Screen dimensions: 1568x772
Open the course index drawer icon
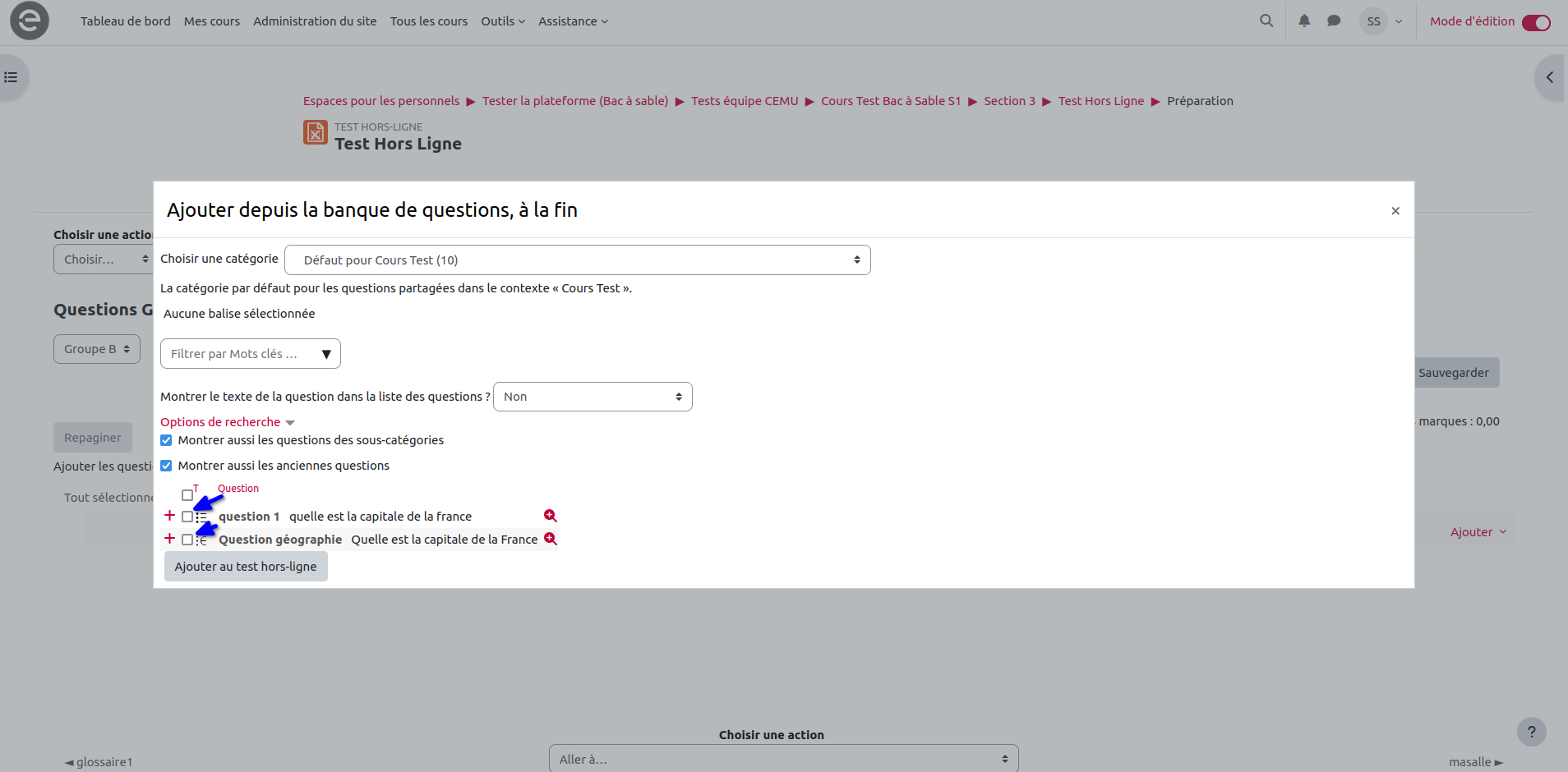[12, 77]
